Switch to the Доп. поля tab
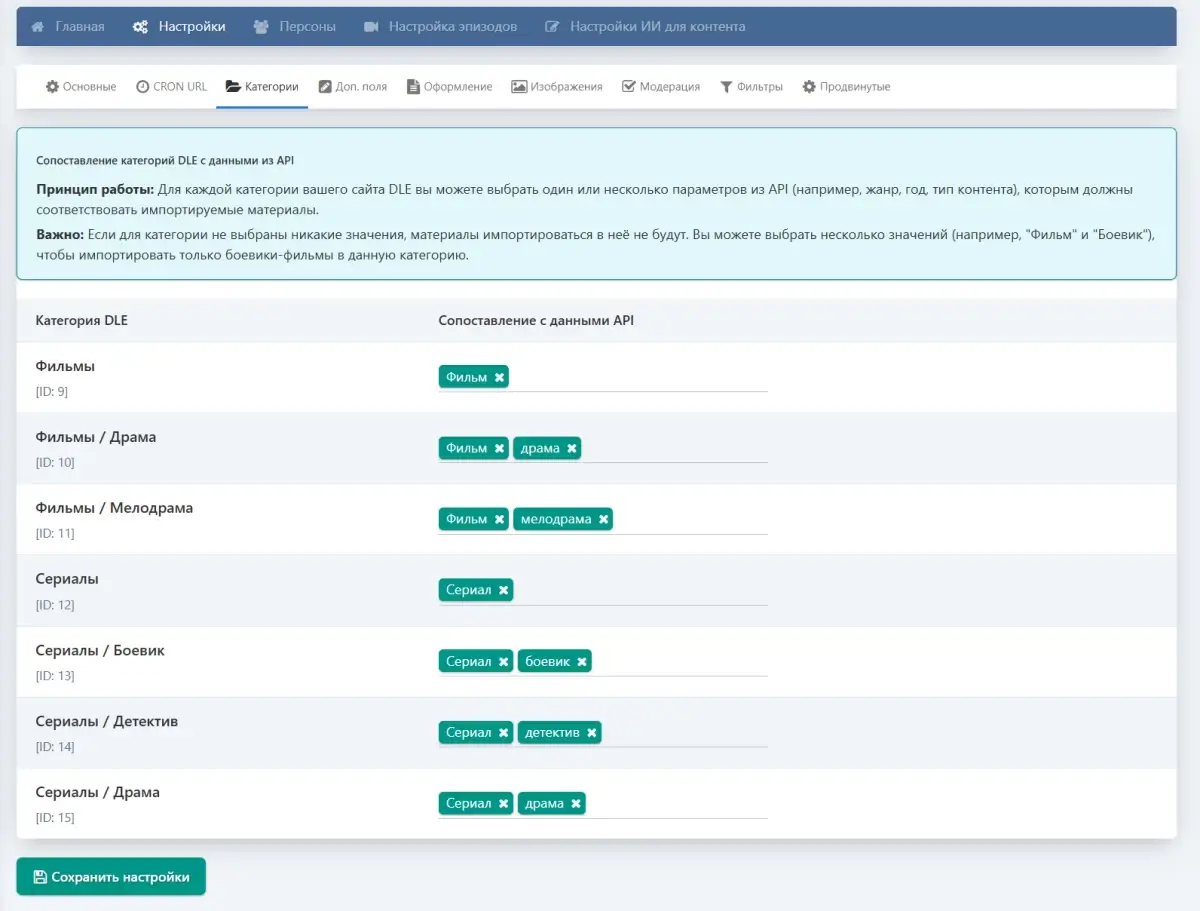 352,87
